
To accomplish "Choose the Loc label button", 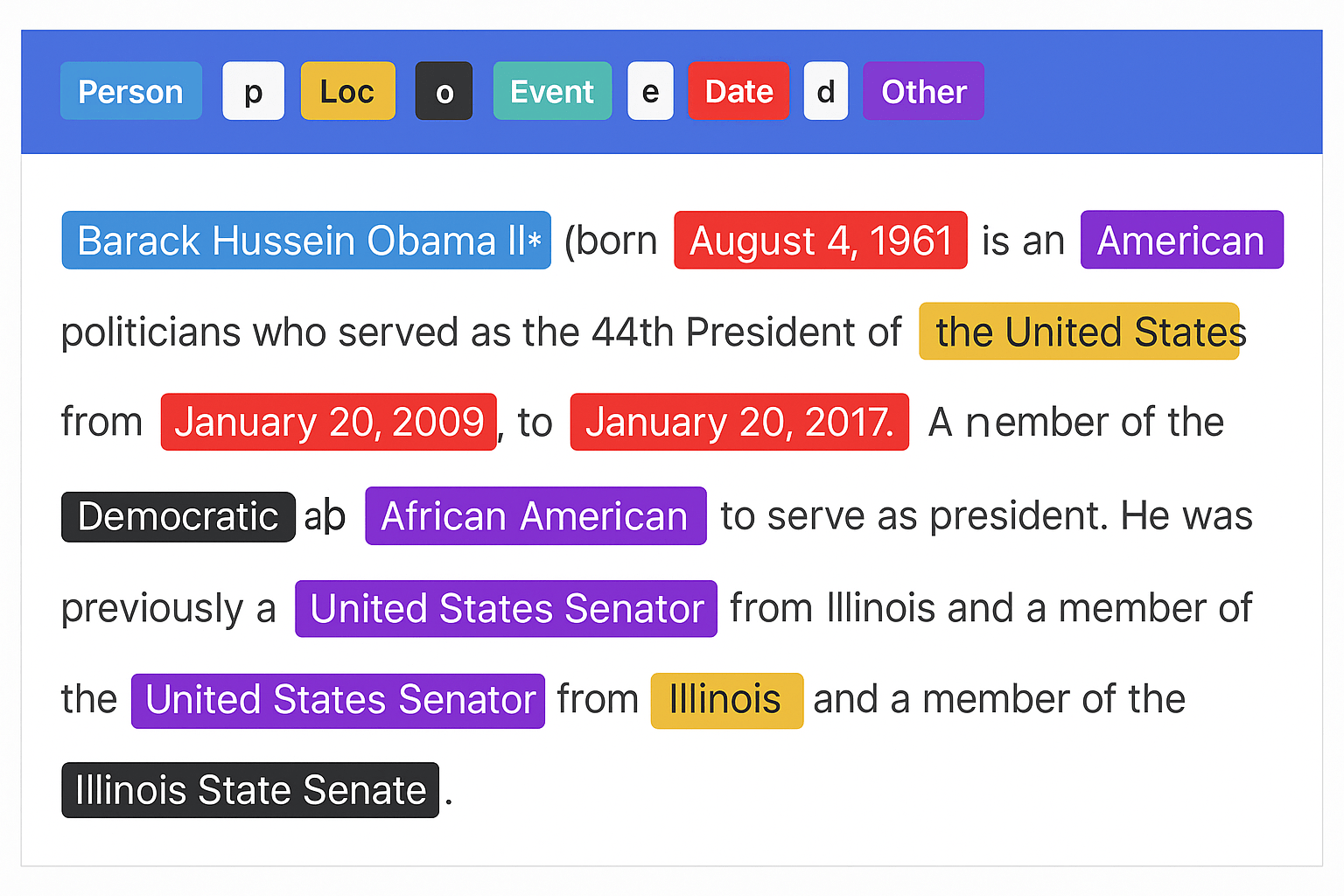I will coord(347,91).
